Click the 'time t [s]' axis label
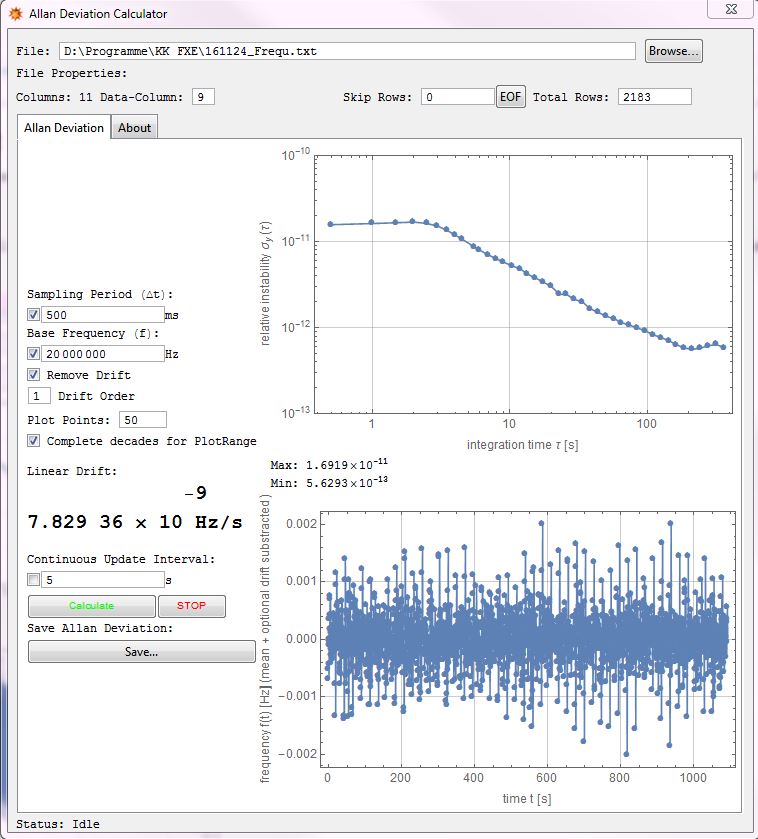Viewport: 758px width, 839px height. (527, 798)
